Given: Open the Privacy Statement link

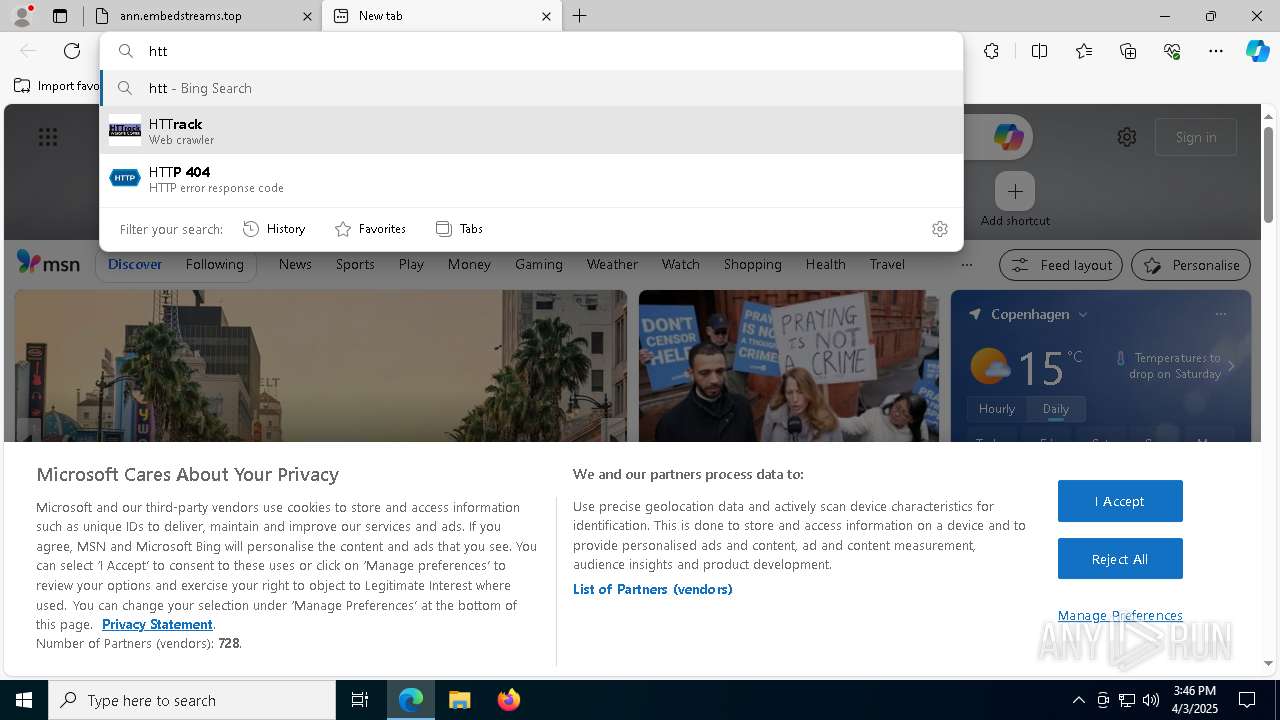Looking at the screenshot, I should [x=157, y=624].
